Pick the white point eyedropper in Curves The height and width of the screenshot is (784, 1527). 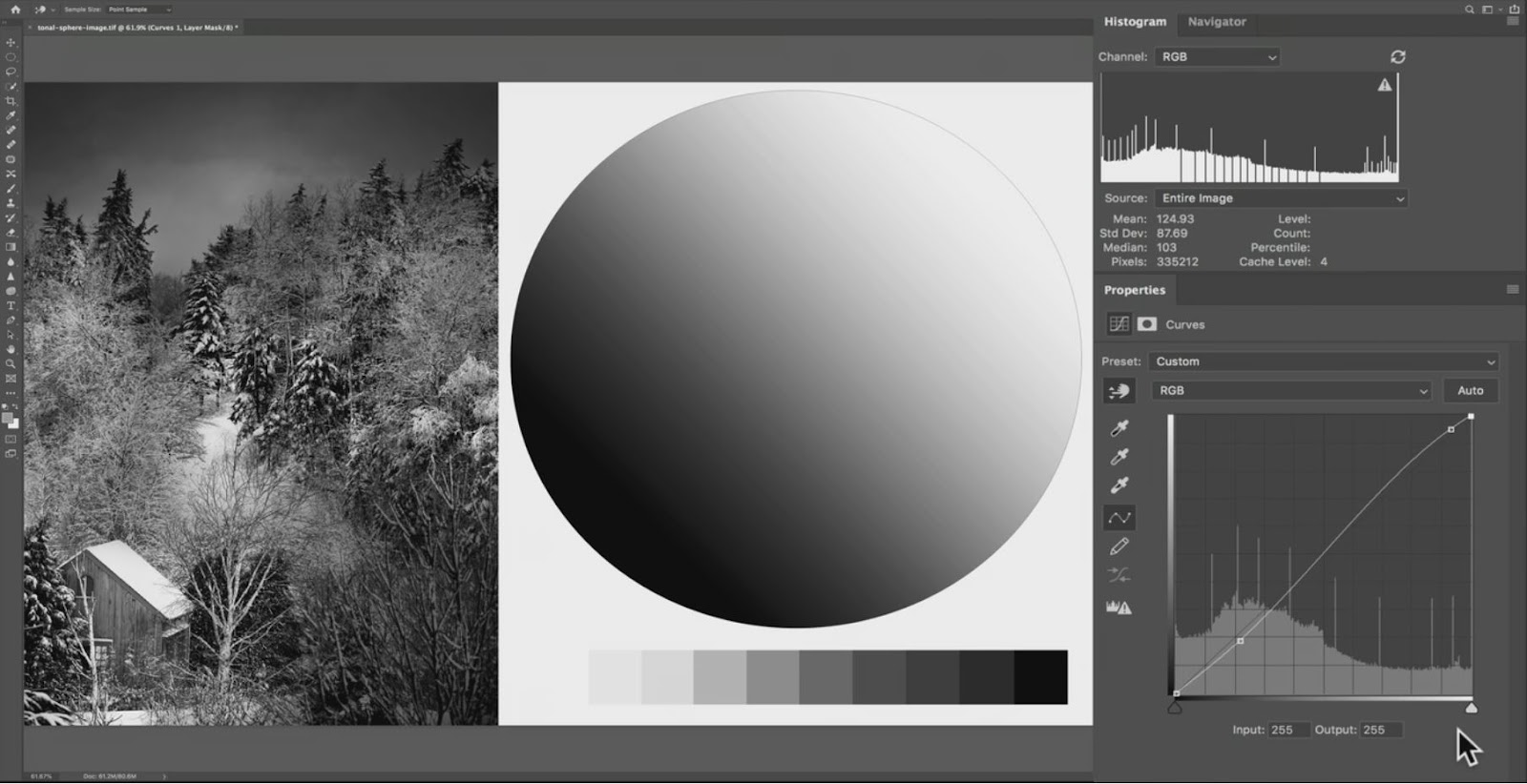pyautogui.click(x=1119, y=485)
